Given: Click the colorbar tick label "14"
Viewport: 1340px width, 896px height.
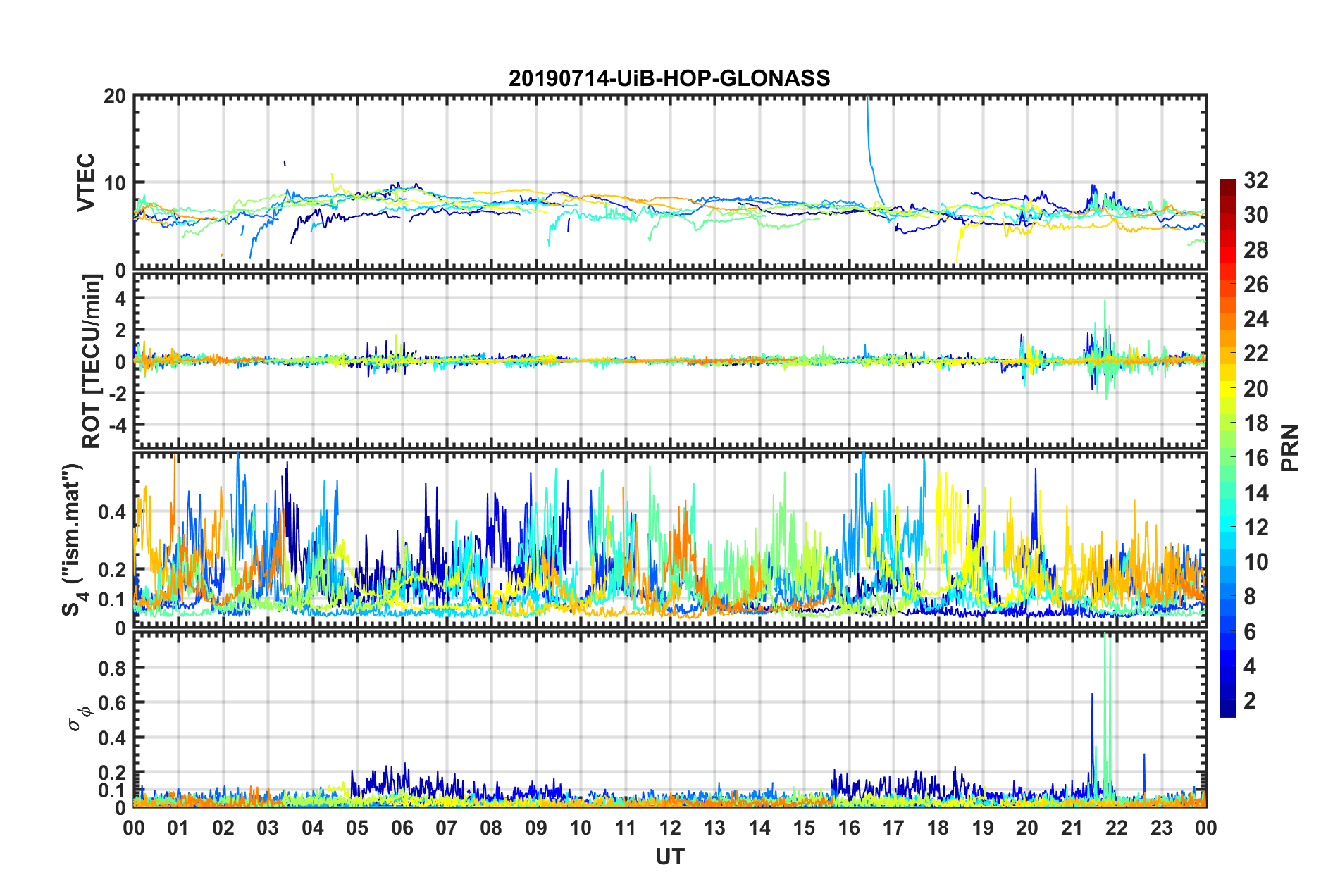Looking at the screenshot, I should (x=1255, y=492).
